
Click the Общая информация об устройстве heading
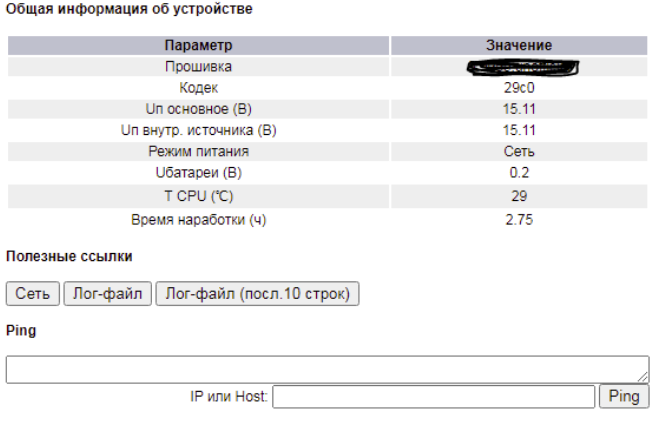coord(129,9)
